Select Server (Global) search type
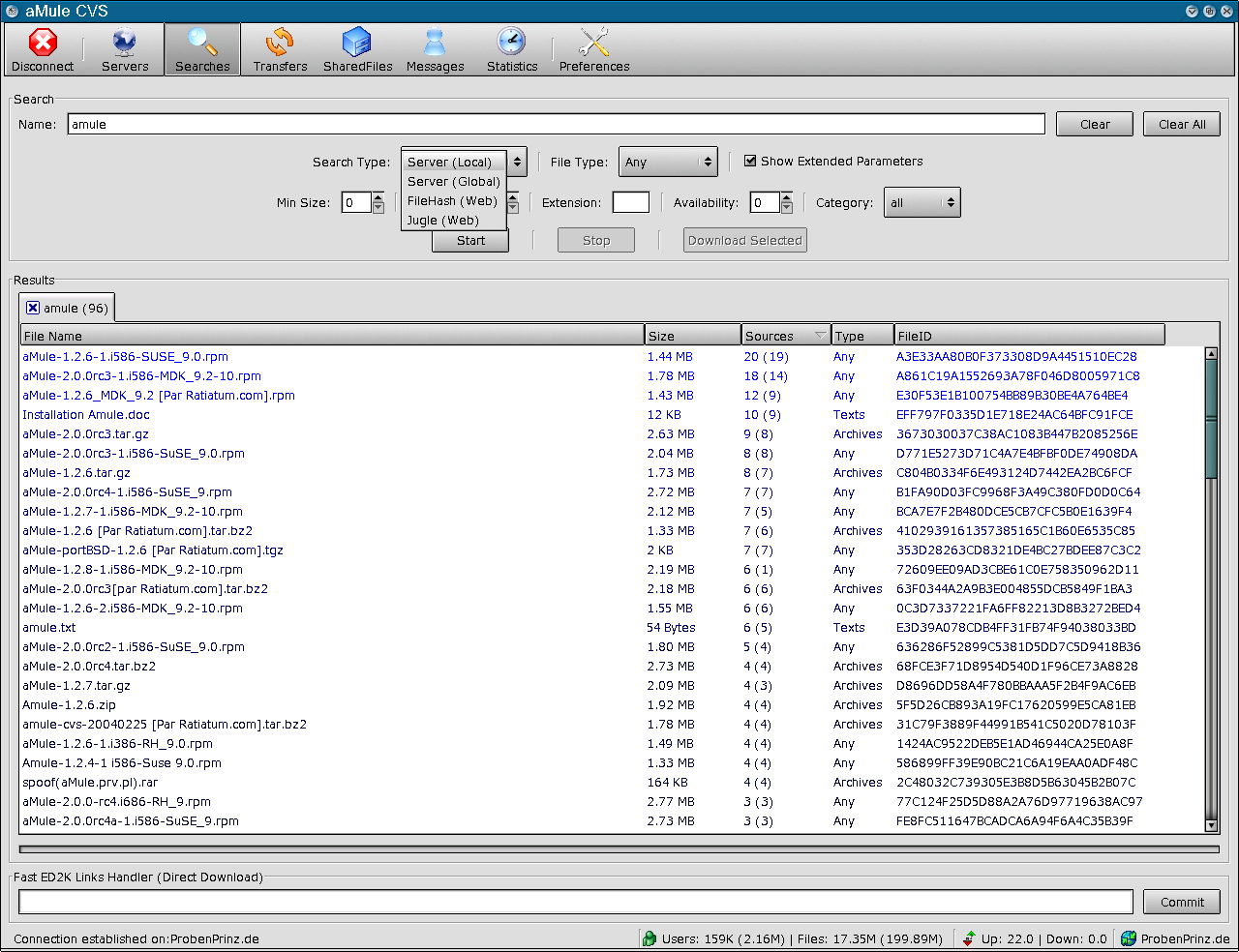 click(453, 182)
